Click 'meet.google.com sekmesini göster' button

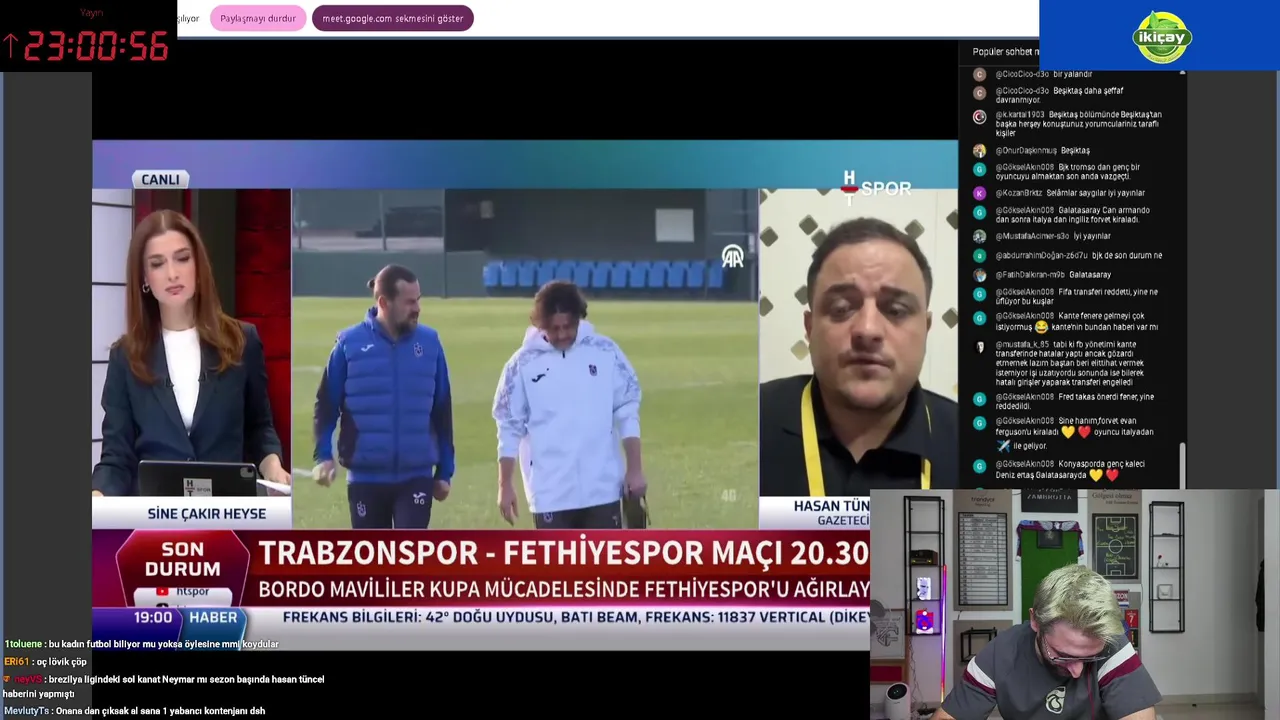(393, 18)
